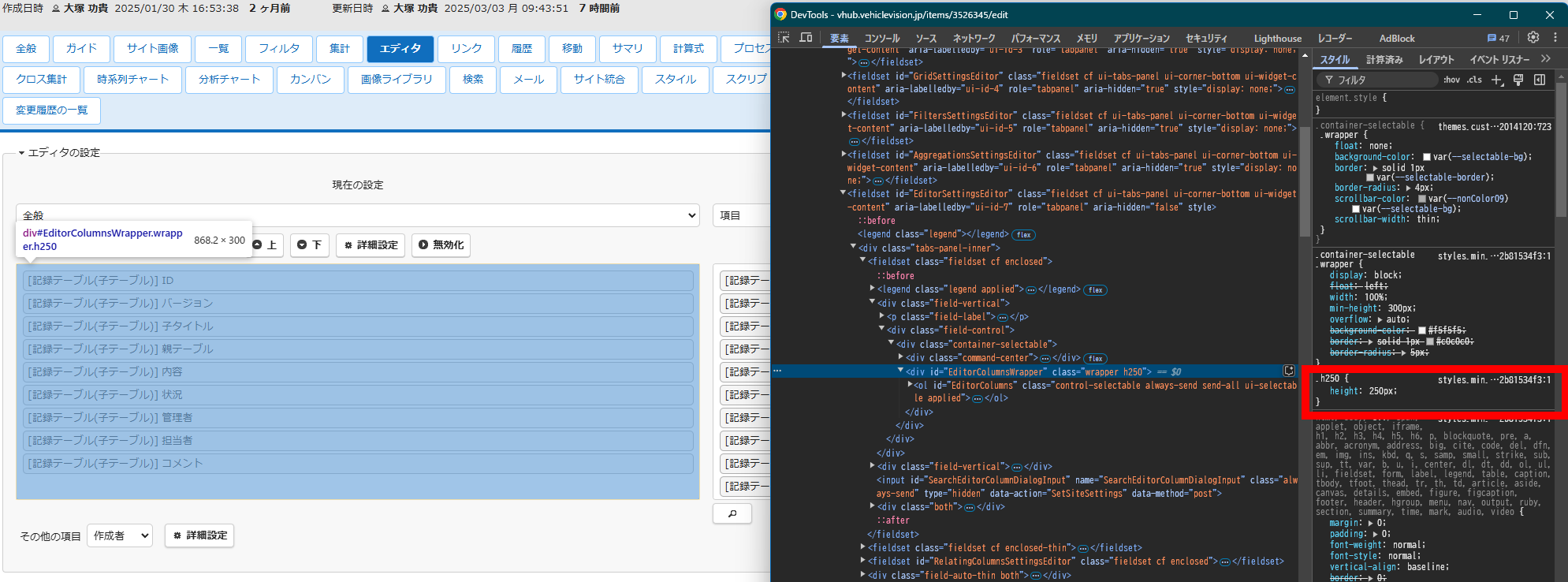The width and height of the screenshot is (1568, 582).
Task: Click the new style rule plus icon
Action: [x=1497, y=80]
